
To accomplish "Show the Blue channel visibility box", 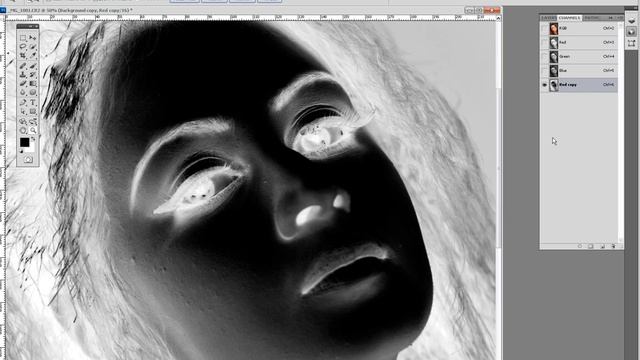I will pos(544,71).
